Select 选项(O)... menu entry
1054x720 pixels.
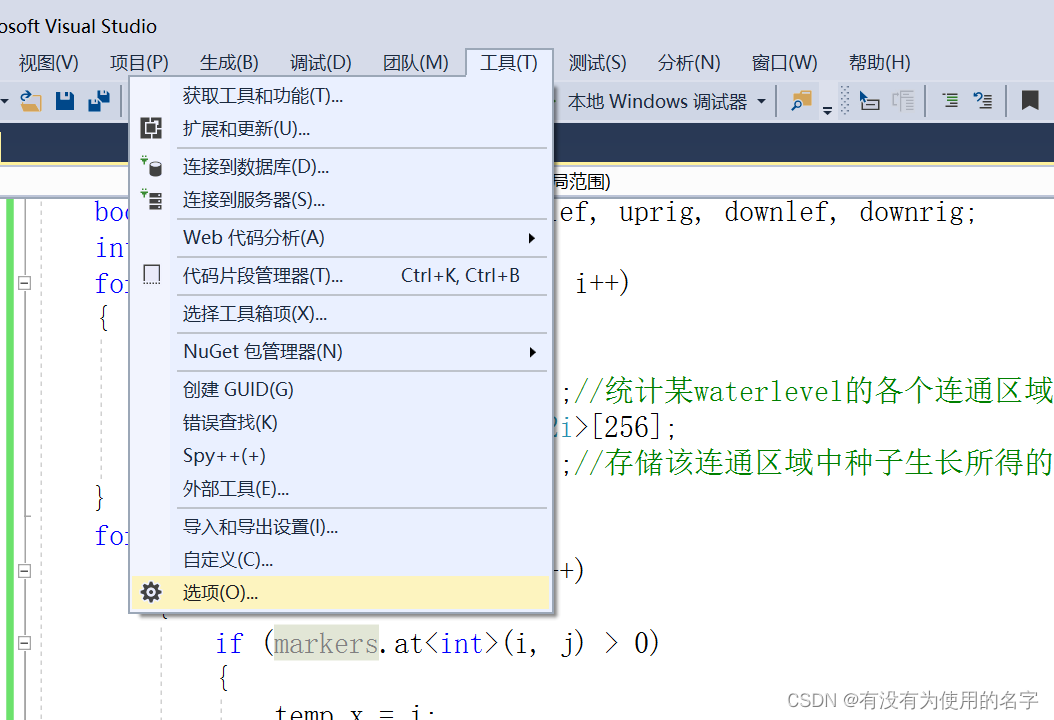pyautogui.click(x=341, y=592)
